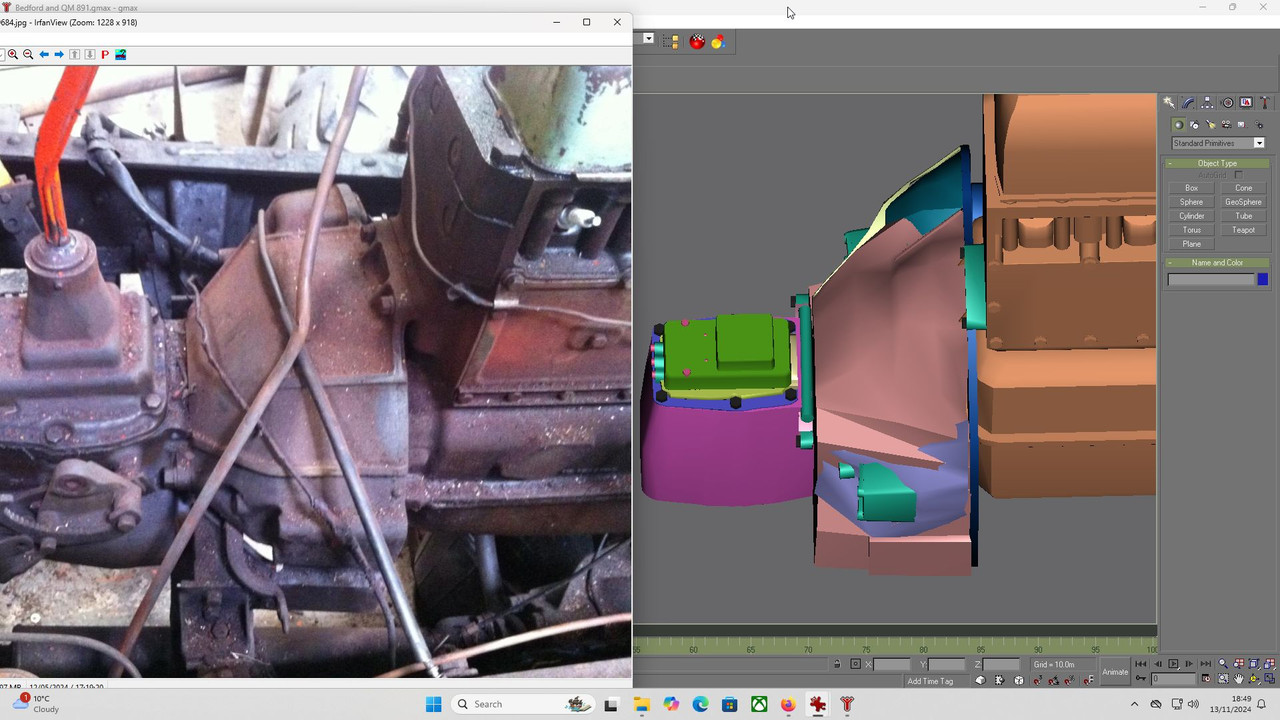This screenshot has height=720, width=1280.
Task: Open Firefox from the taskbar
Action: [x=789, y=704]
